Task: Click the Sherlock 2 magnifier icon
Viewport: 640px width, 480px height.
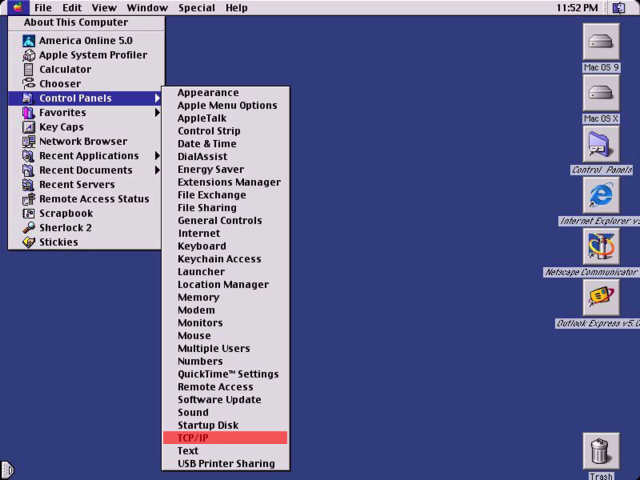Action: point(29,228)
